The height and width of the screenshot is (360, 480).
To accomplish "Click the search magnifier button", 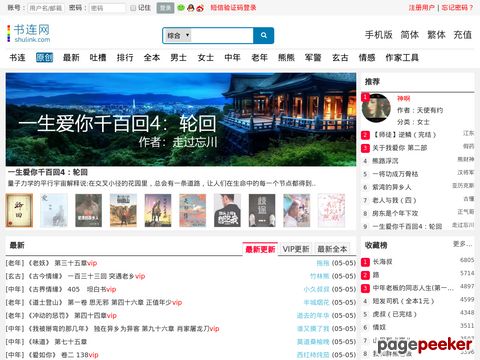I will (x=264, y=35).
